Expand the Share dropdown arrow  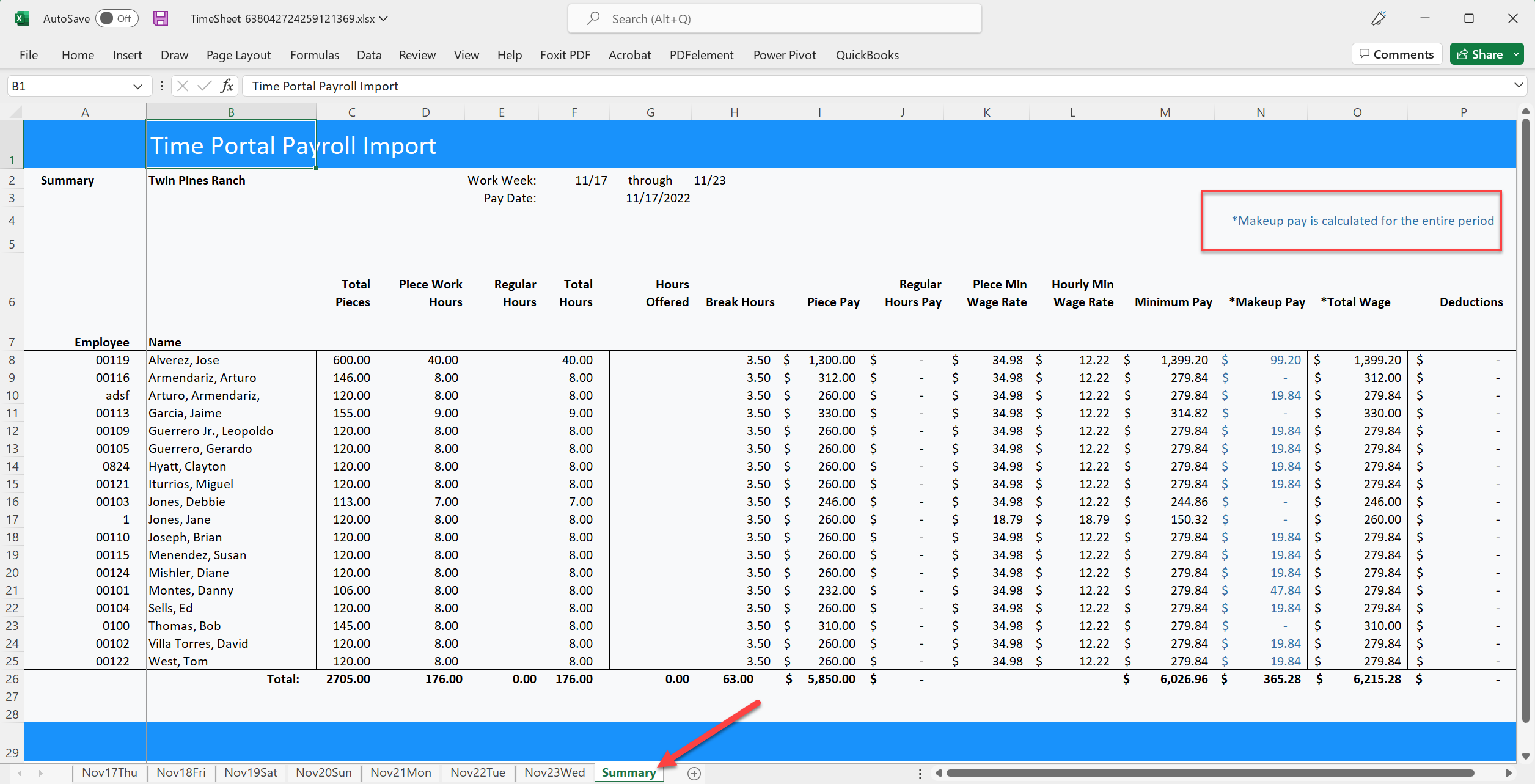(x=1516, y=54)
